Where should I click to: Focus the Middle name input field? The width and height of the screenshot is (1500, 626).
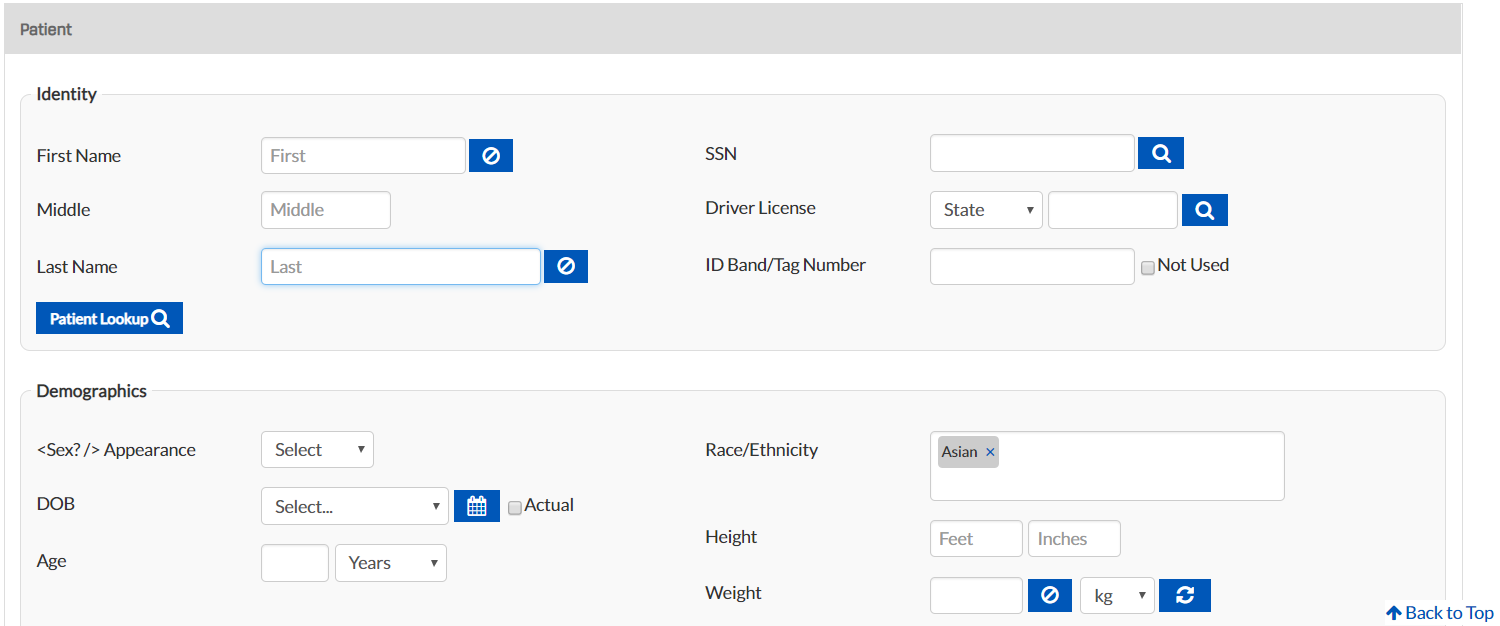pyautogui.click(x=326, y=210)
